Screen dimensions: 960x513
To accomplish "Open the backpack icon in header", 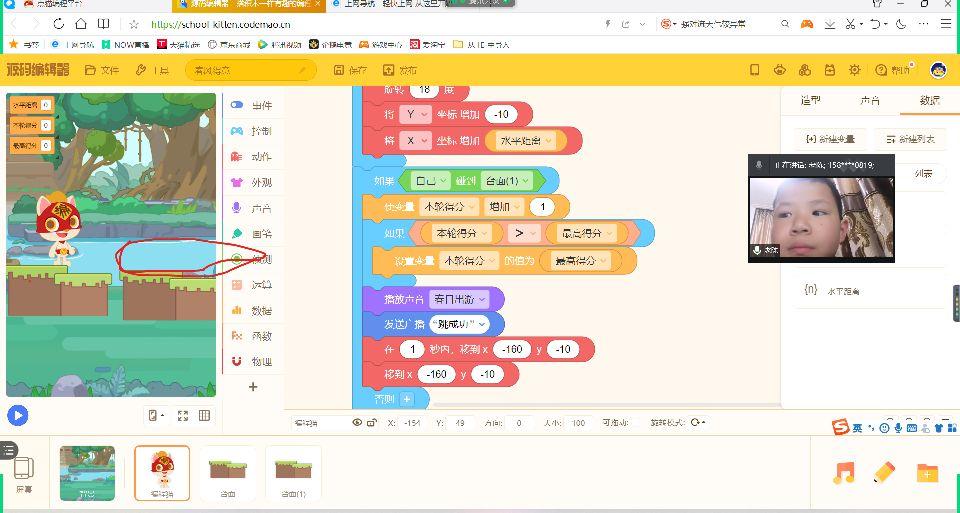I will pos(830,70).
